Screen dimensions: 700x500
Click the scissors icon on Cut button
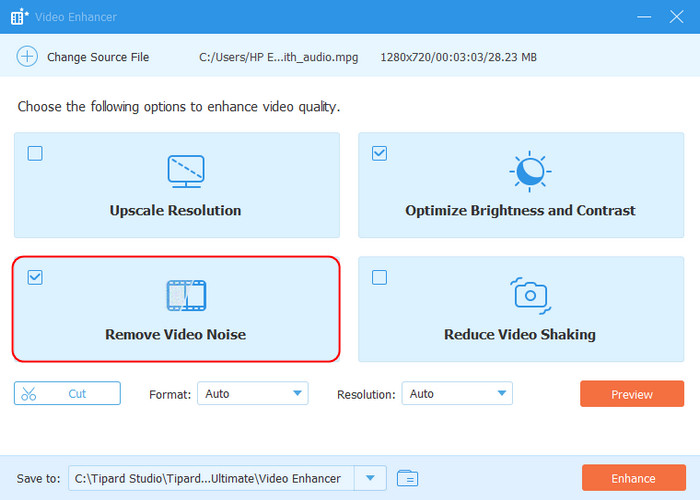pyautogui.click(x=29, y=394)
